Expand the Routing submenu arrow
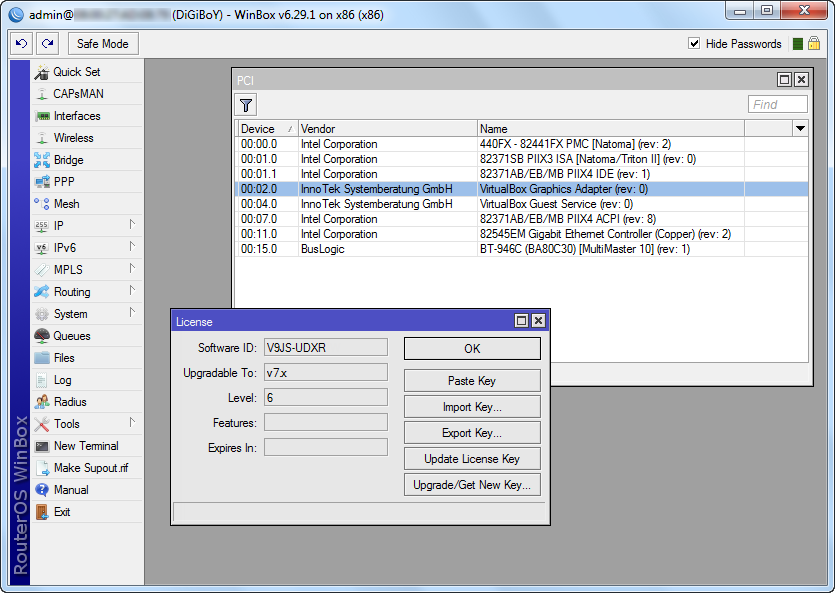 pos(132,291)
